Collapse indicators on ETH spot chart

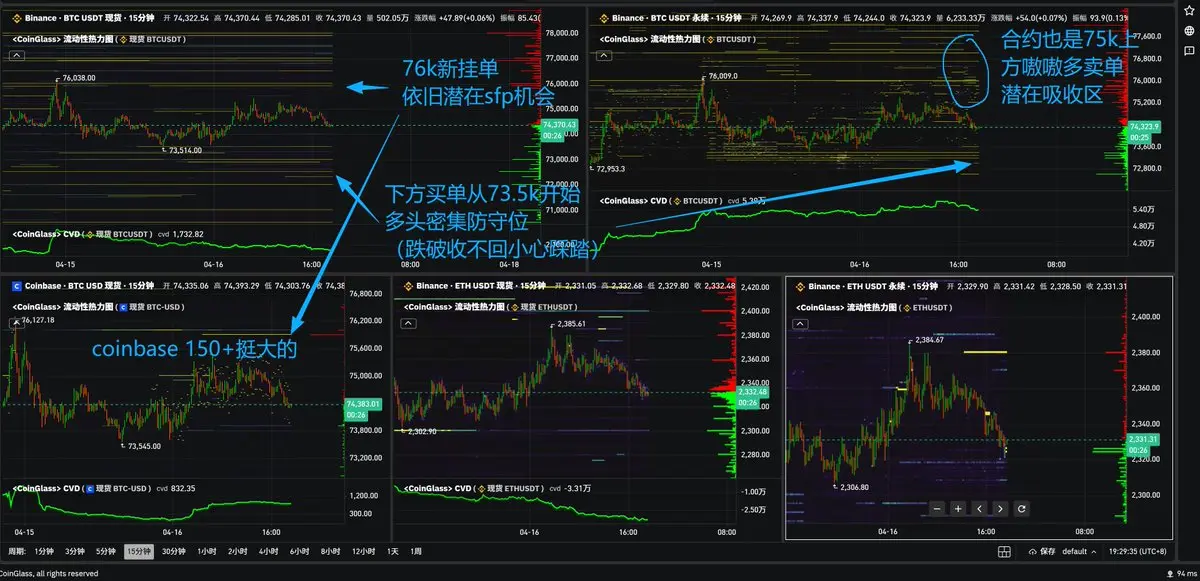pyautogui.click(x=410, y=323)
